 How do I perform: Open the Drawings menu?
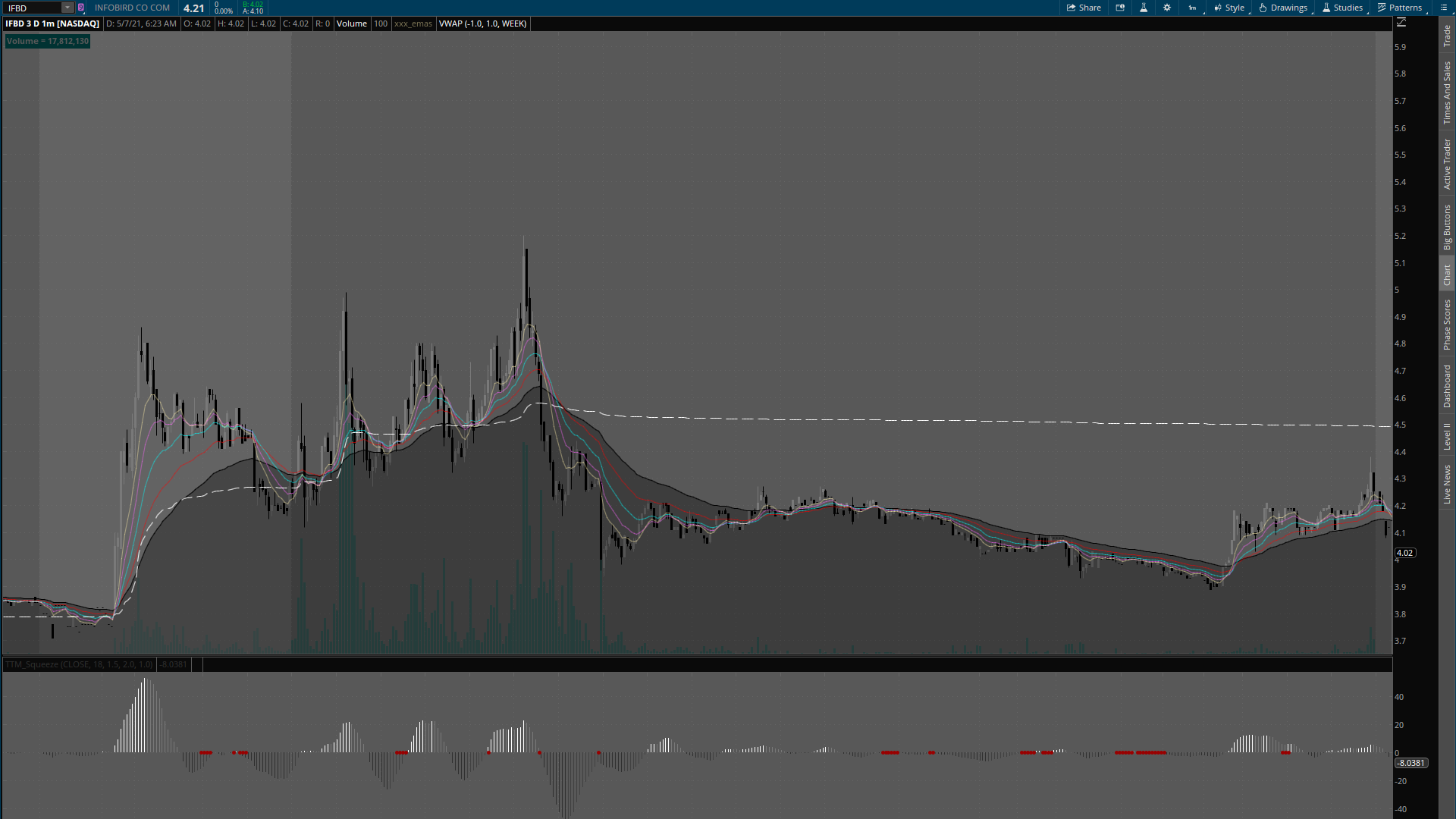point(1283,8)
